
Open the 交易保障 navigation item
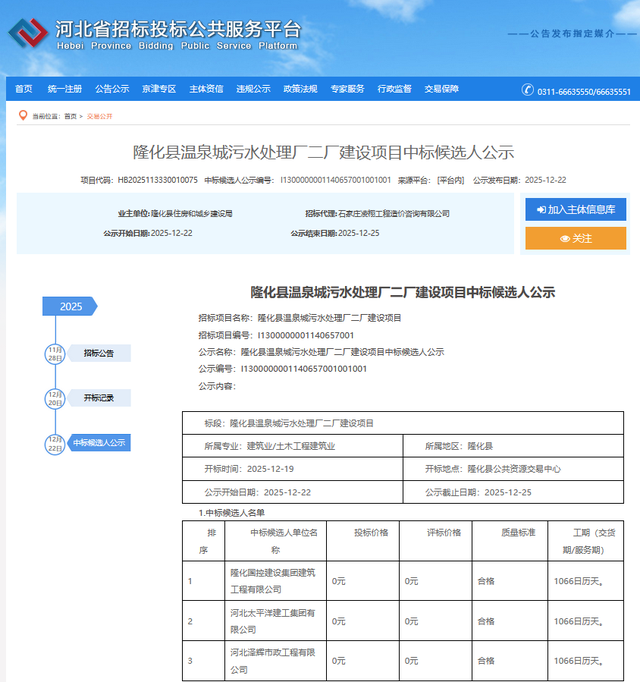pos(442,89)
